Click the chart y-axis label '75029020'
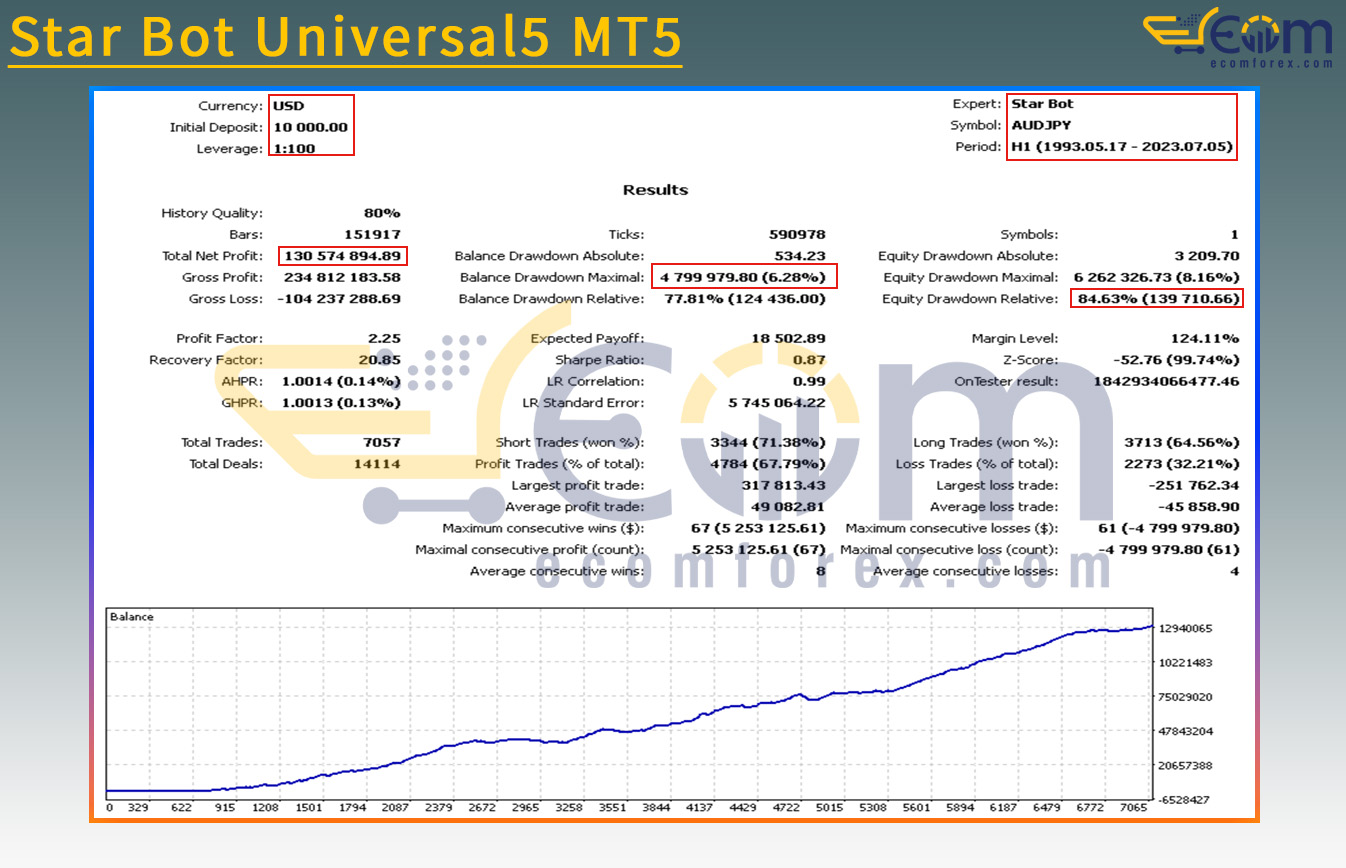 point(1187,697)
